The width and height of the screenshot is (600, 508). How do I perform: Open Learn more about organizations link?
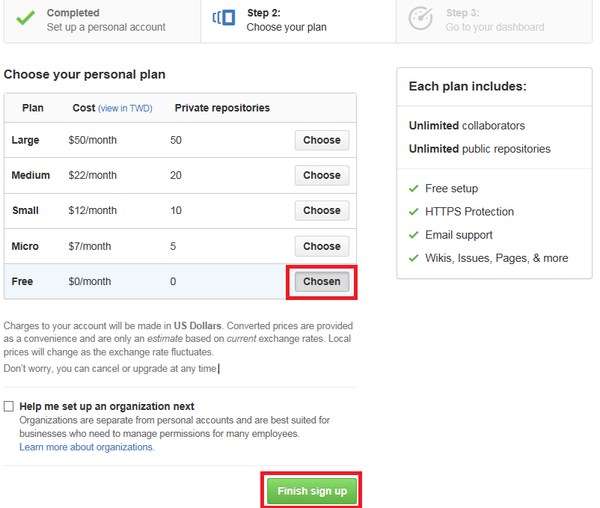(87, 447)
